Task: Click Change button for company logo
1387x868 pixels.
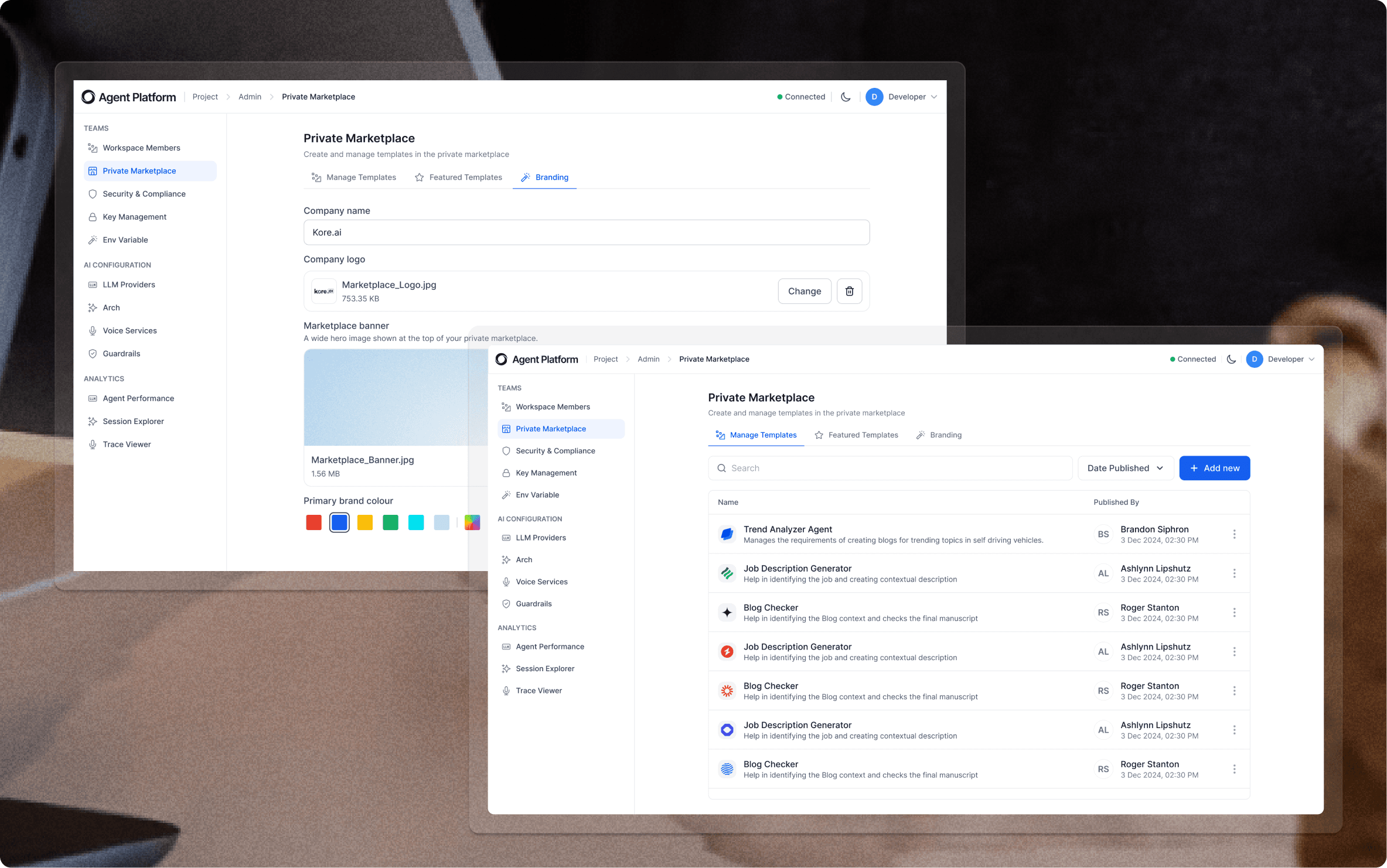Action: point(804,291)
